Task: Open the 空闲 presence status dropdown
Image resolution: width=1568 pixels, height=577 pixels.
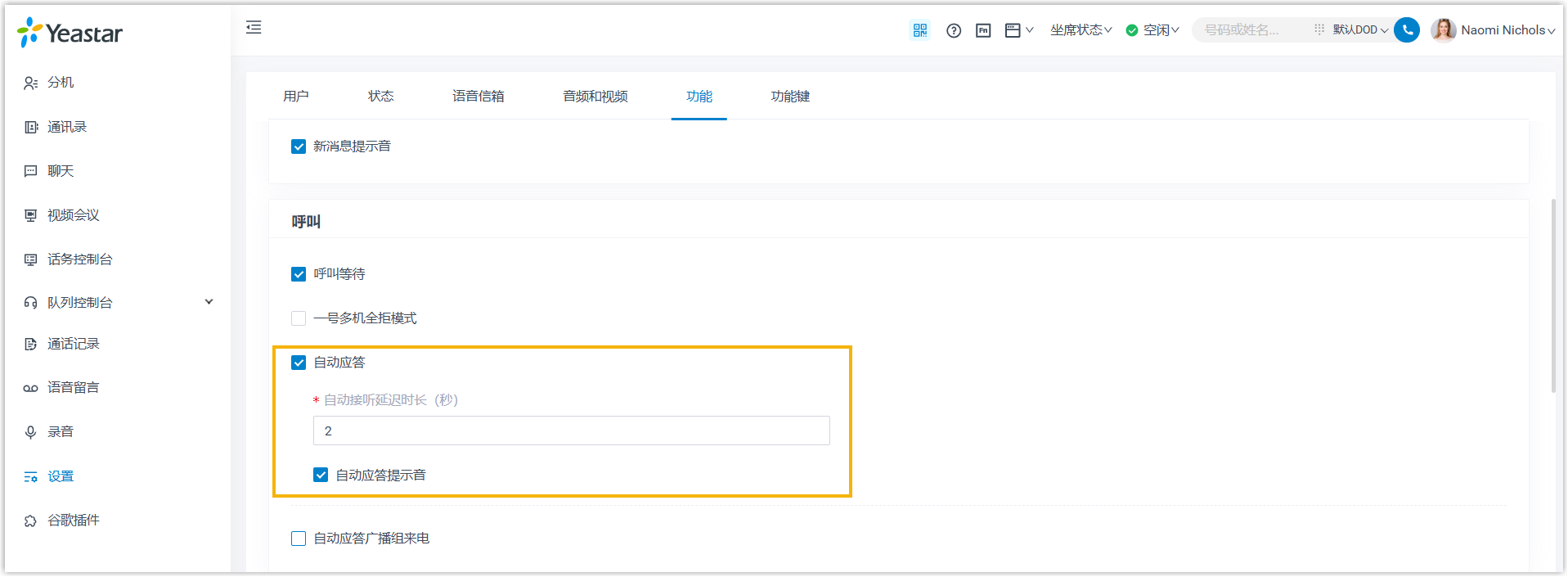Action: click(1153, 30)
